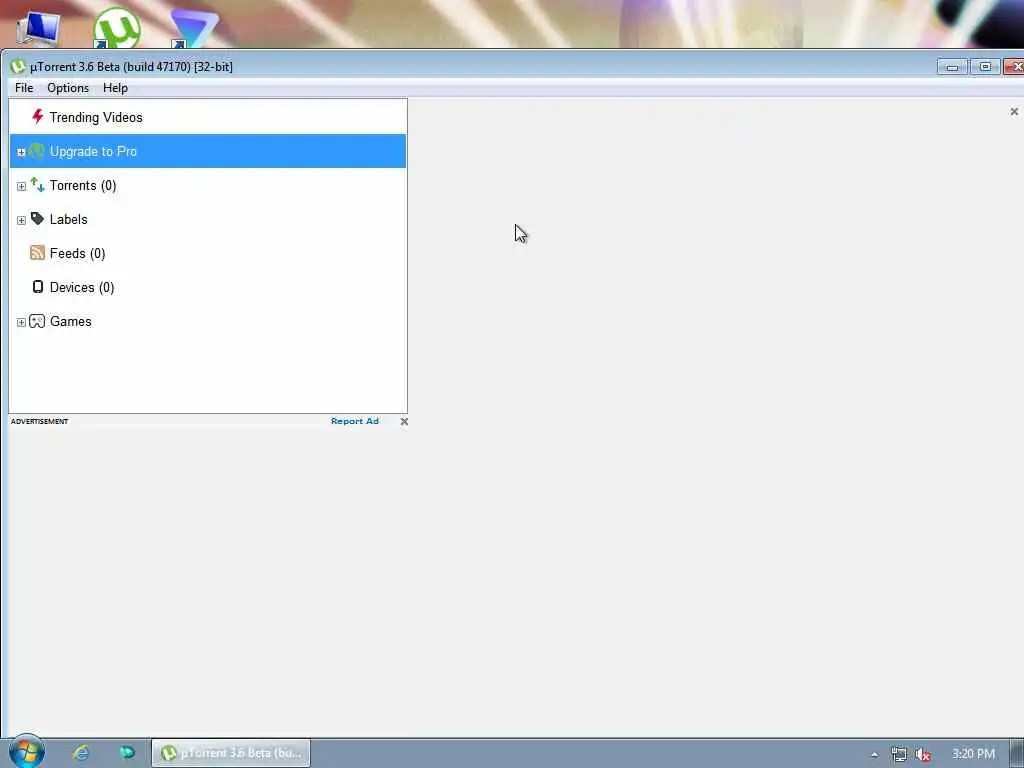1024x768 pixels.
Task: Click the muted volume tray icon
Action: click(922, 754)
